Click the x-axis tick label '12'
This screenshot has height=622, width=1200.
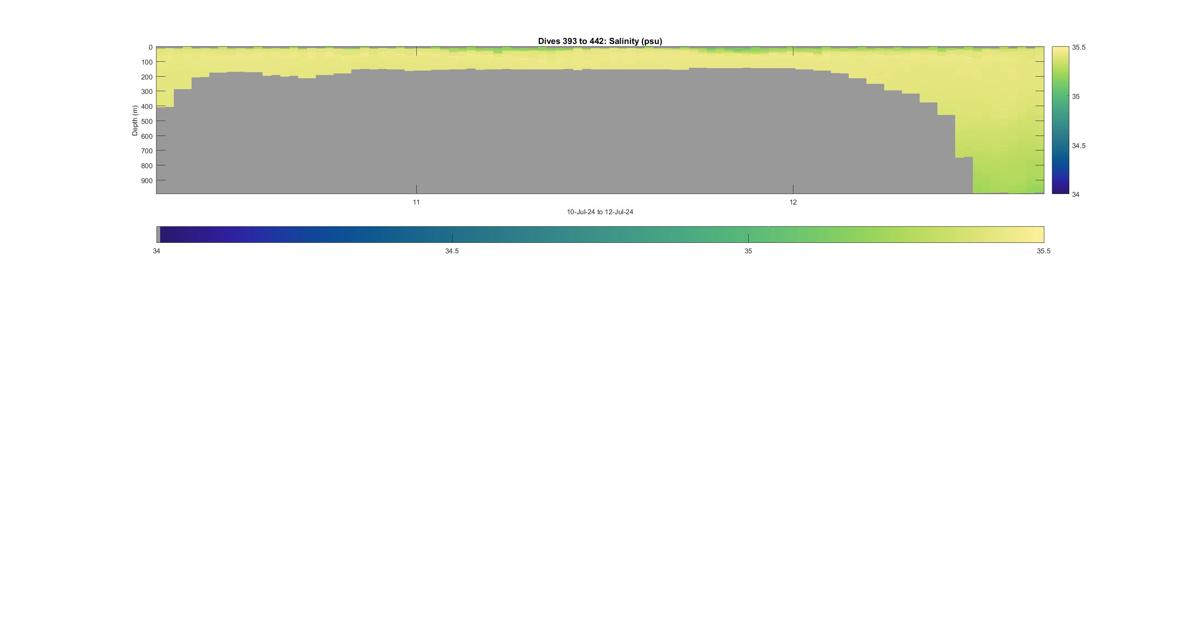793,202
